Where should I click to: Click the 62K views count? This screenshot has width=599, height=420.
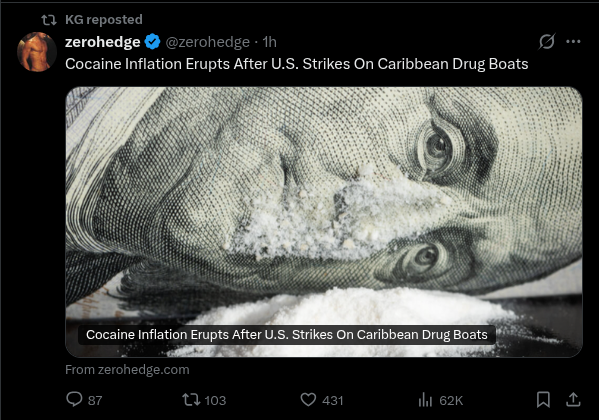click(x=451, y=401)
